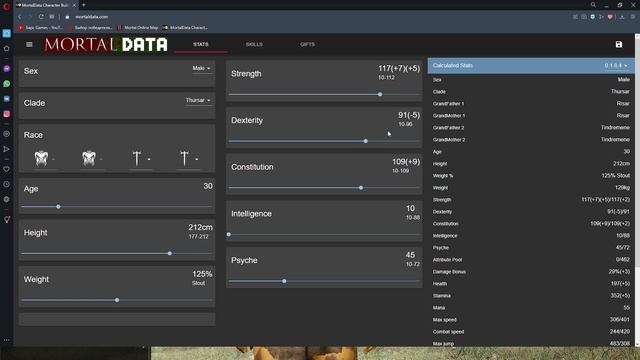Click the Constitution value 109(+9)

406,162
